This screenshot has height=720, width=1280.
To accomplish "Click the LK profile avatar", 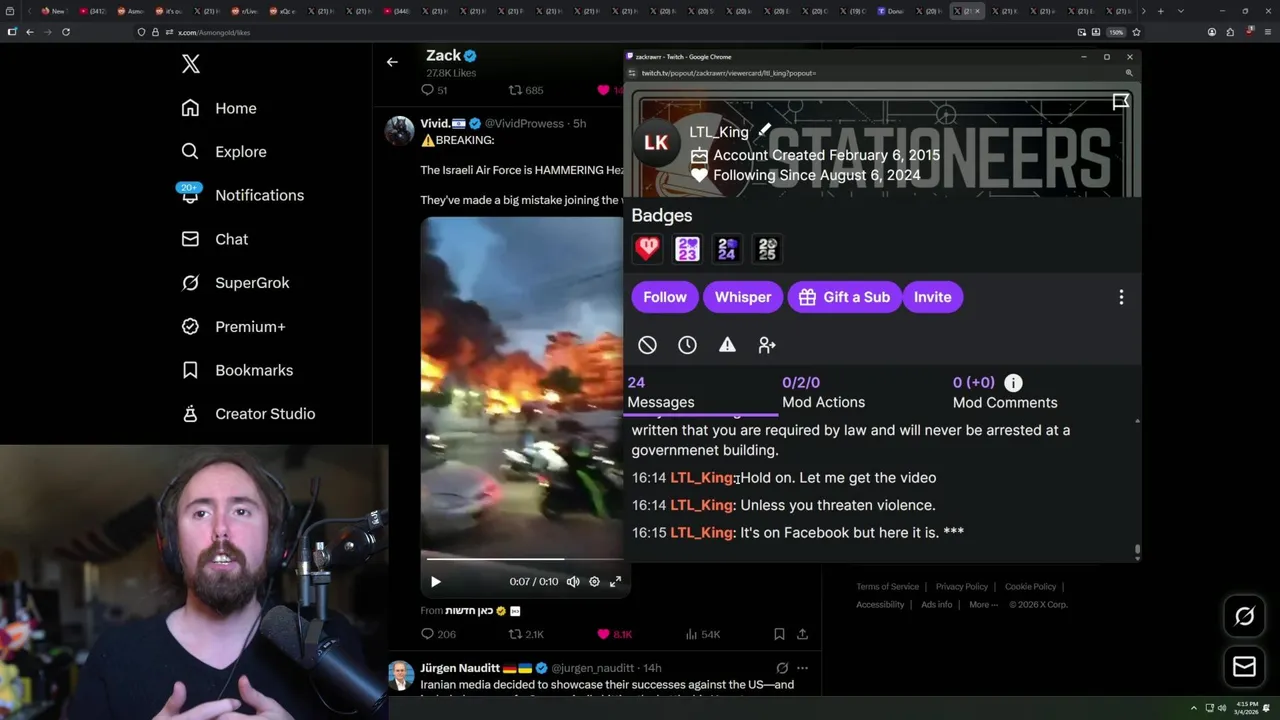I will [x=656, y=143].
